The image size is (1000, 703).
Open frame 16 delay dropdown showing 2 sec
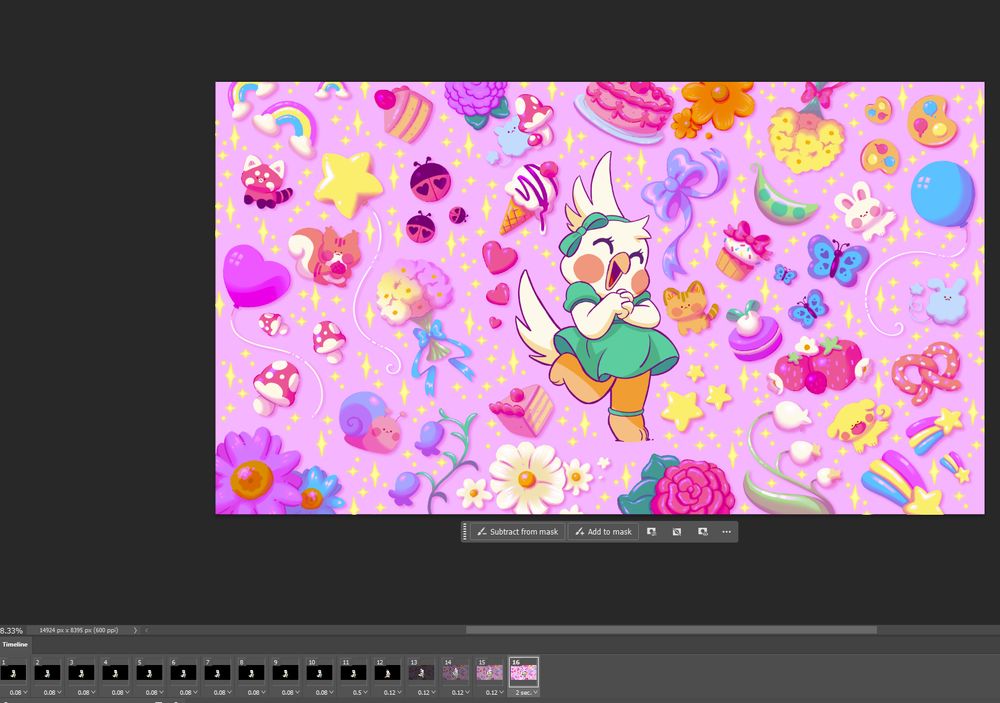tap(524, 692)
